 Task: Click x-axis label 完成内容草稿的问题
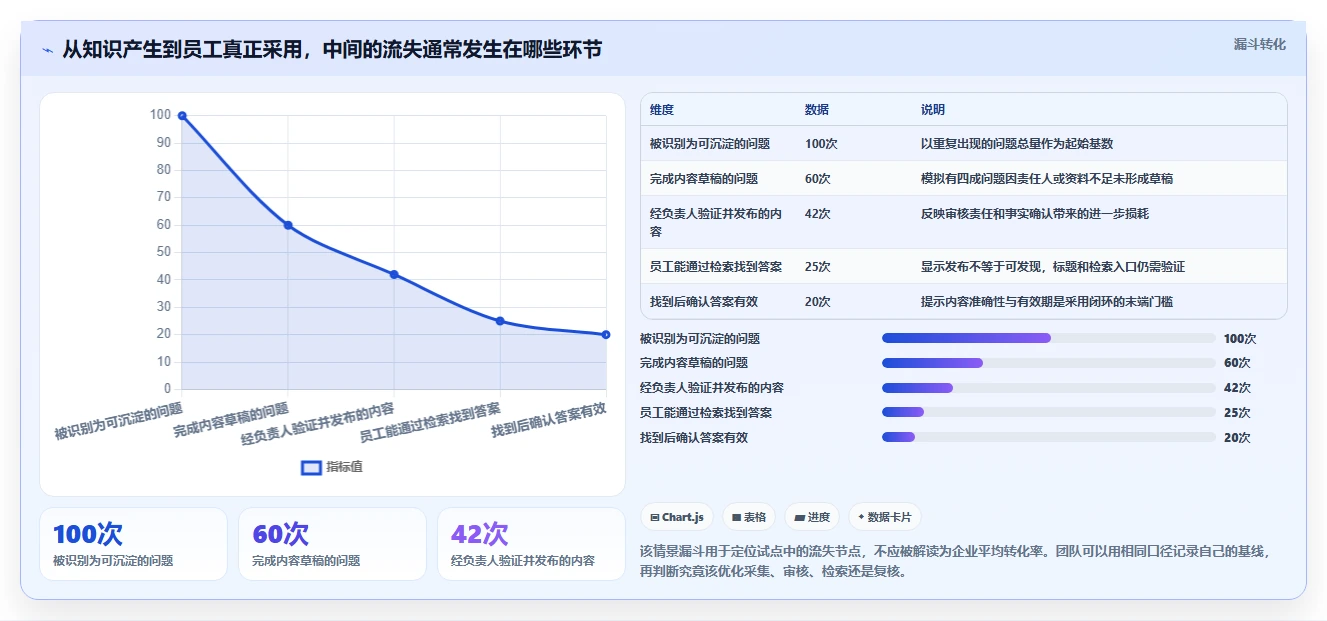click(x=231, y=420)
